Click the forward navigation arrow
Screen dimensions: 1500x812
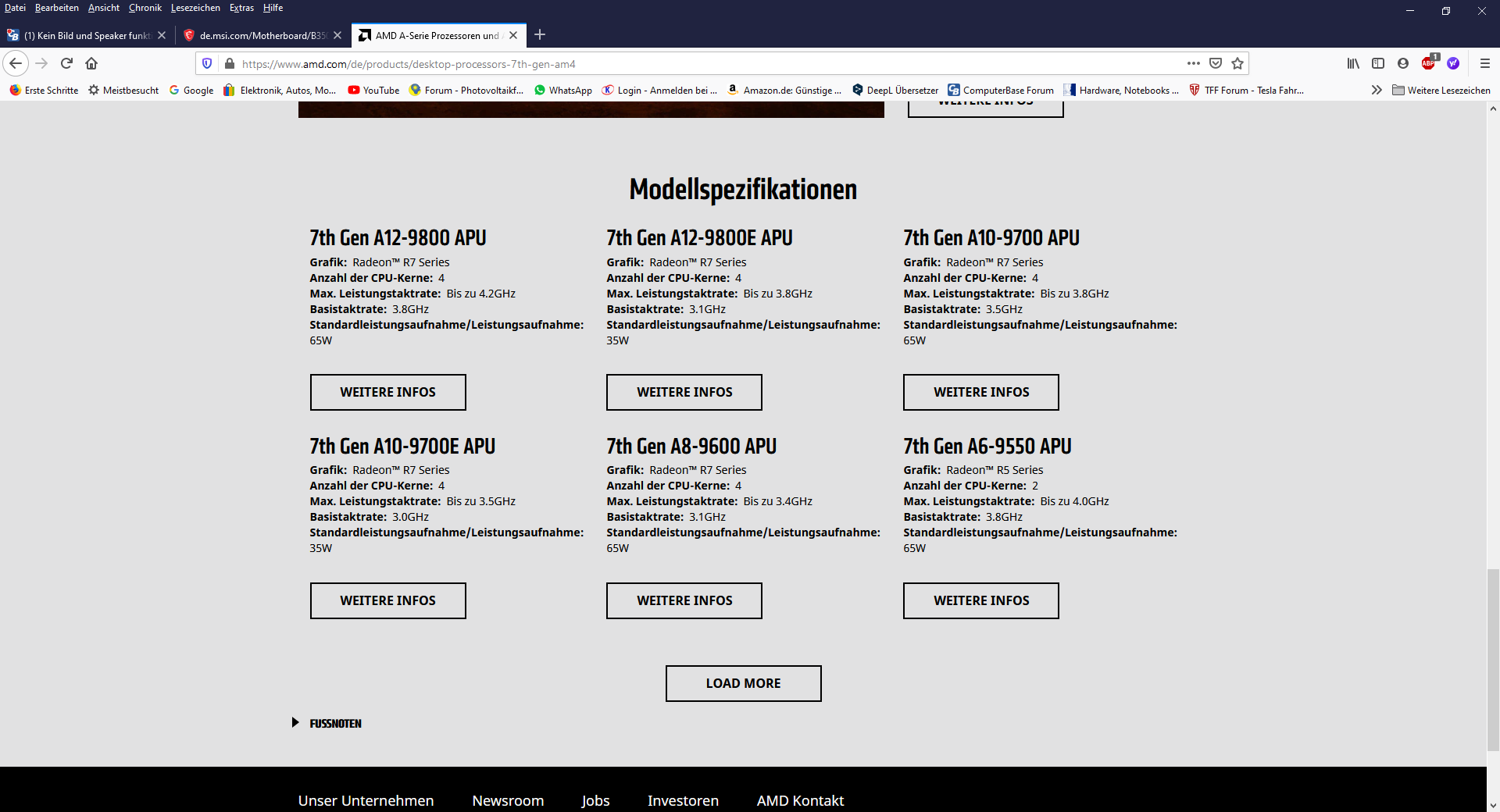[x=42, y=63]
